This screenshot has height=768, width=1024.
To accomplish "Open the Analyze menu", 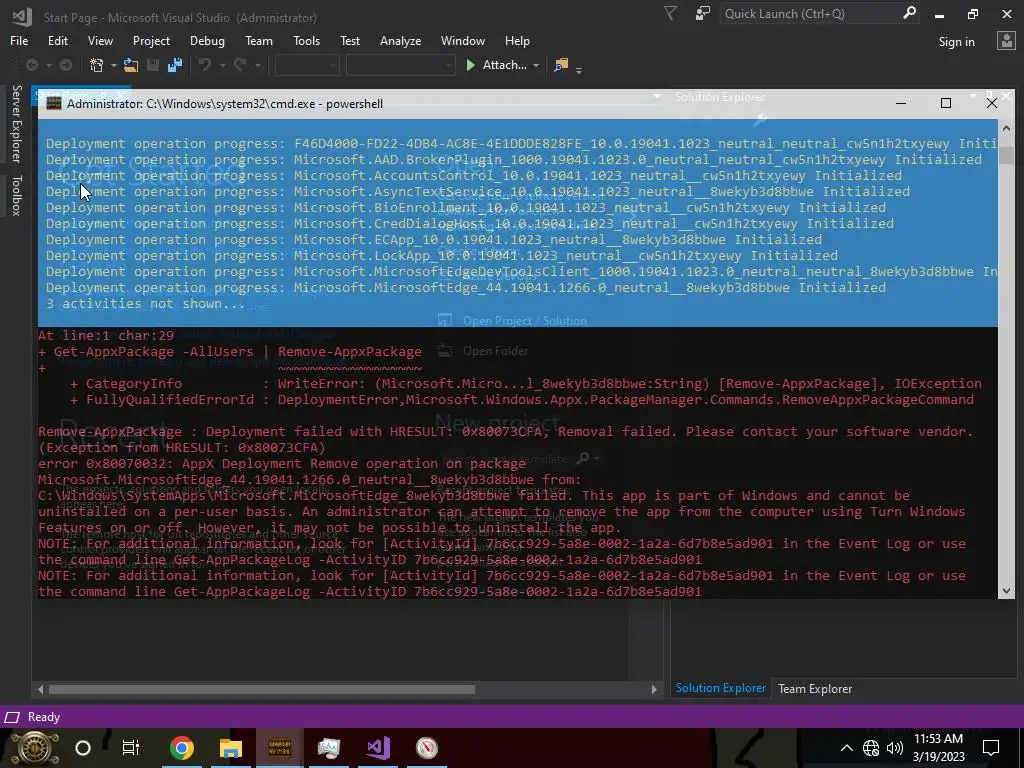I will (400, 40).
